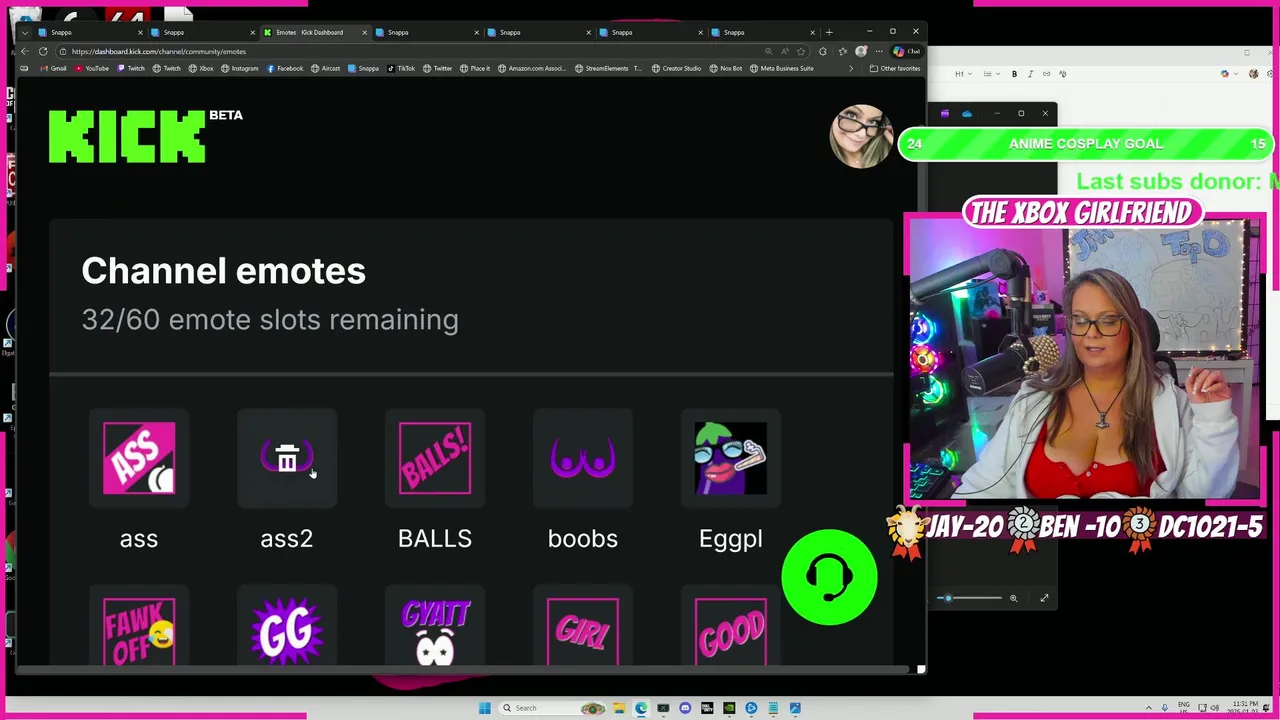Click the BALLS emote label
Screen dimensions: 1280x720
tap(435, 539)
